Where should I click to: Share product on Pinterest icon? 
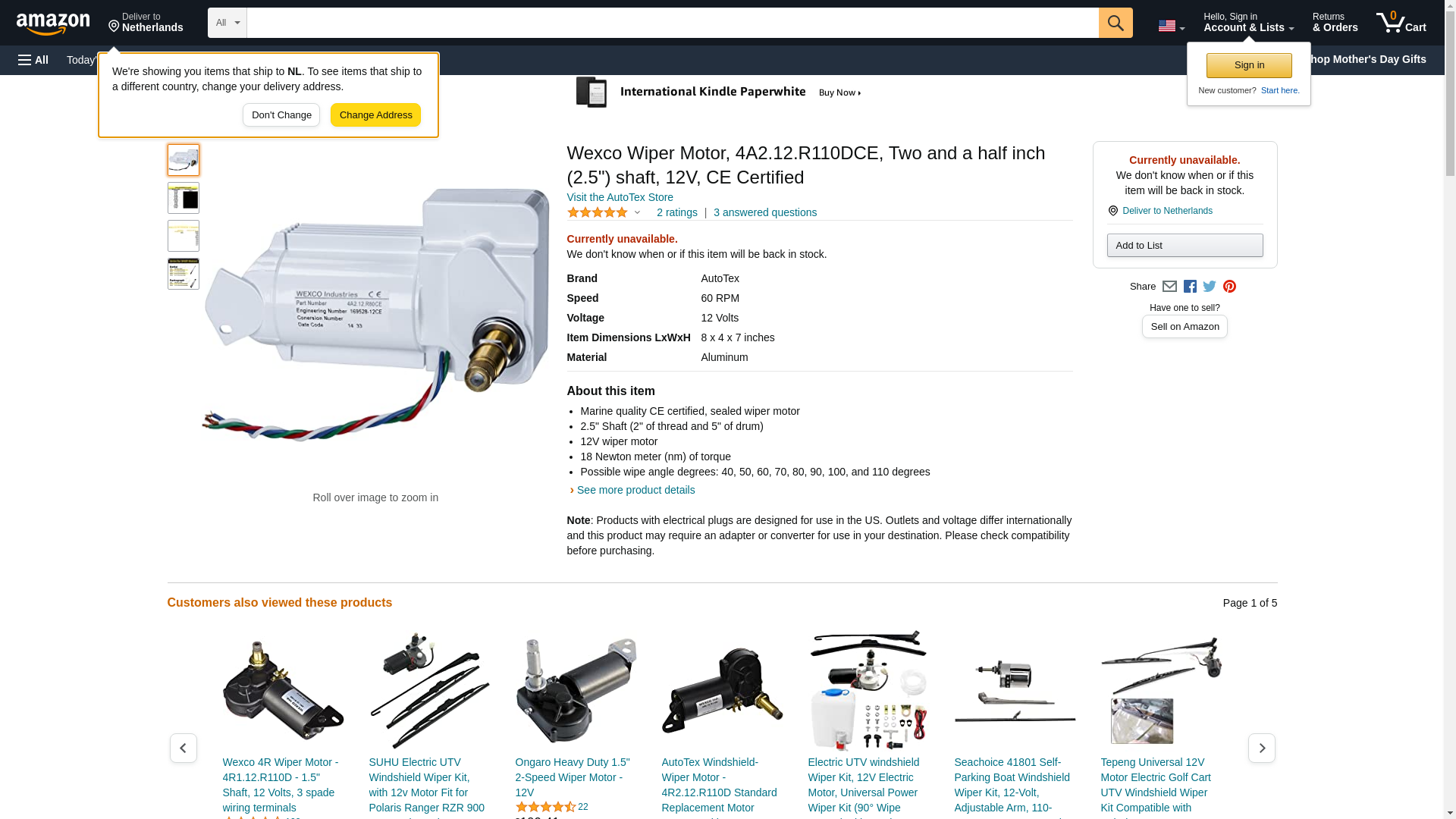[1229, 287]
